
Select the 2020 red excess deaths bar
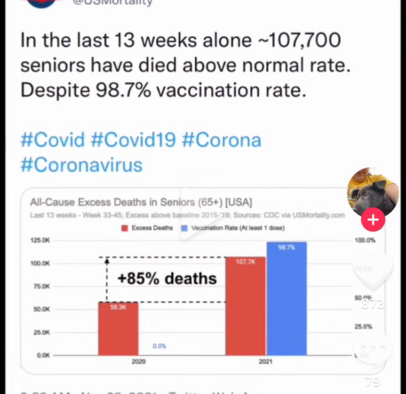pos(118,329)
